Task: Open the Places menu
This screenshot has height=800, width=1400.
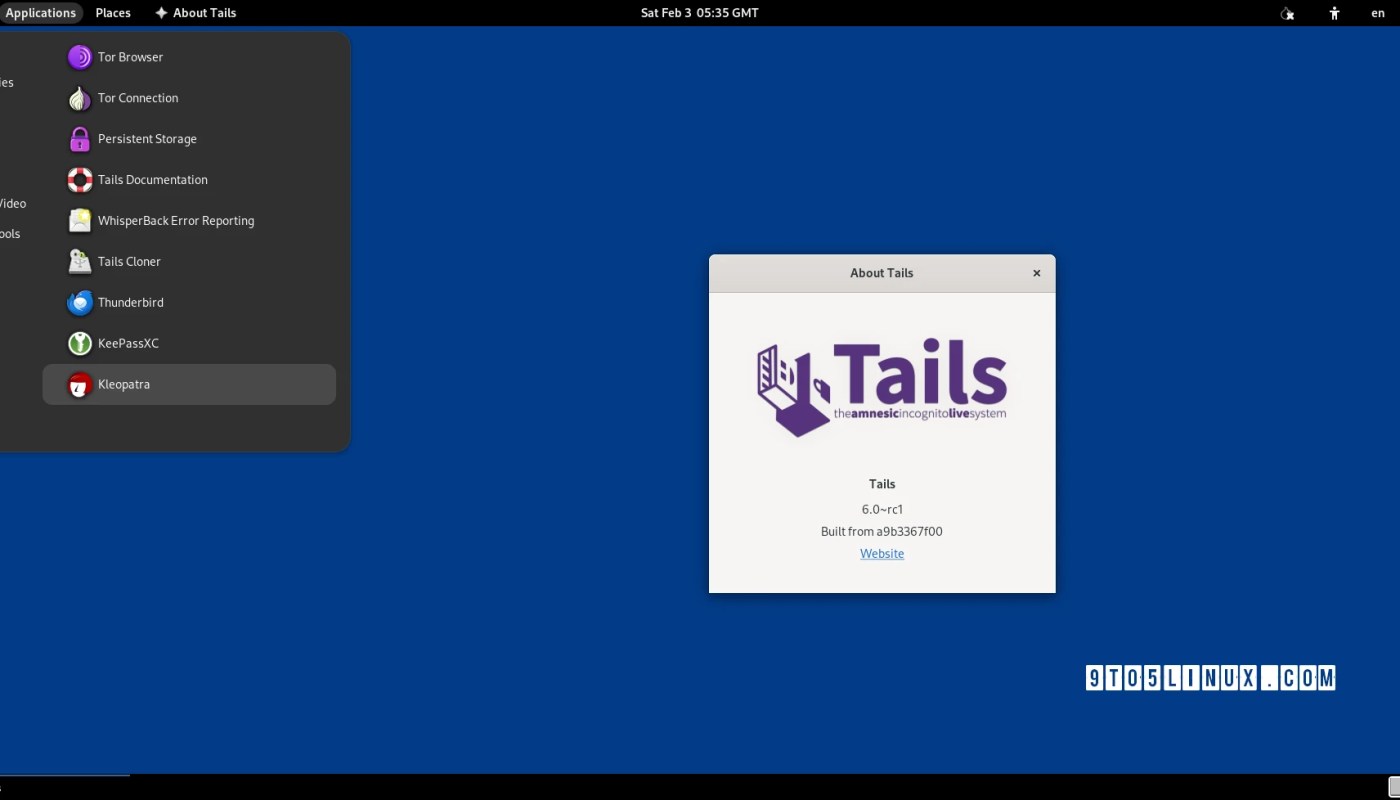Action: coord(113,13)
